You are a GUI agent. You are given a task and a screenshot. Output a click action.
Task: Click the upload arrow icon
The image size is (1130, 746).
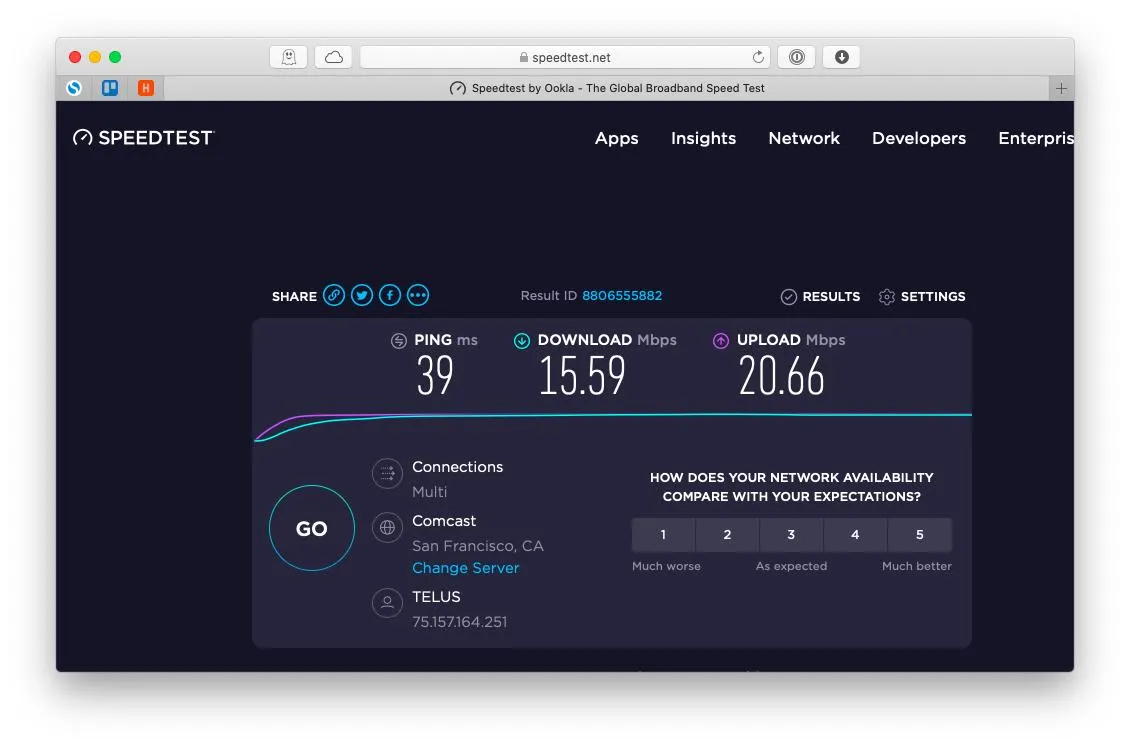[721, 341]
